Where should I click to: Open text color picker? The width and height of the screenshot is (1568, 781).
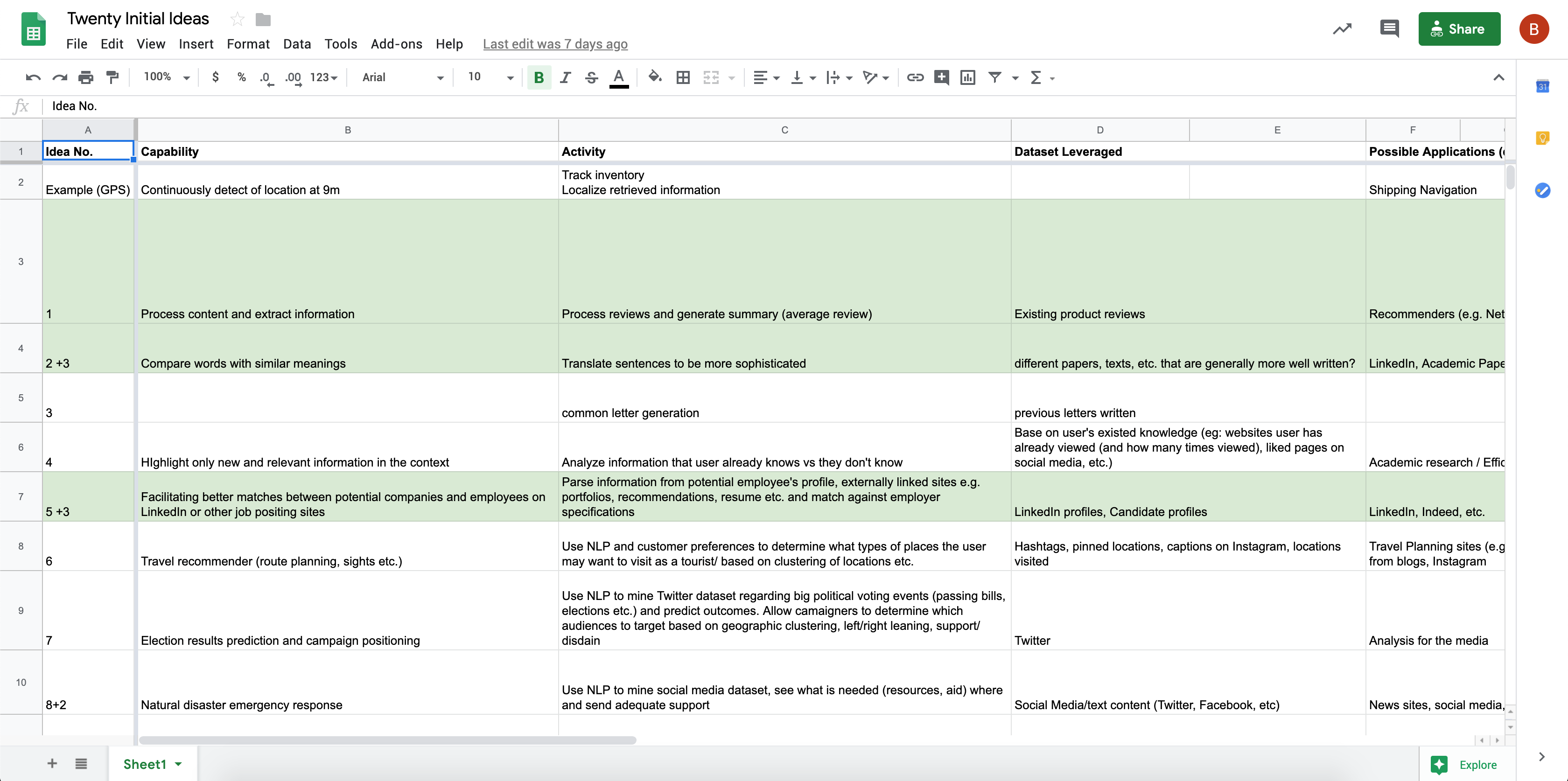pos(619,78)
